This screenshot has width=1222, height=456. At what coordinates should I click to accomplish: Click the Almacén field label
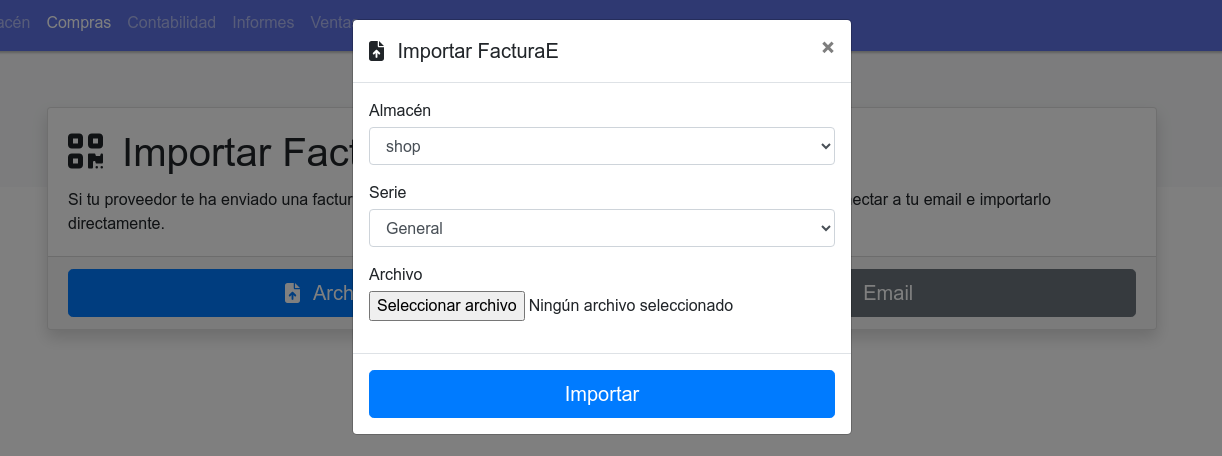400,110
